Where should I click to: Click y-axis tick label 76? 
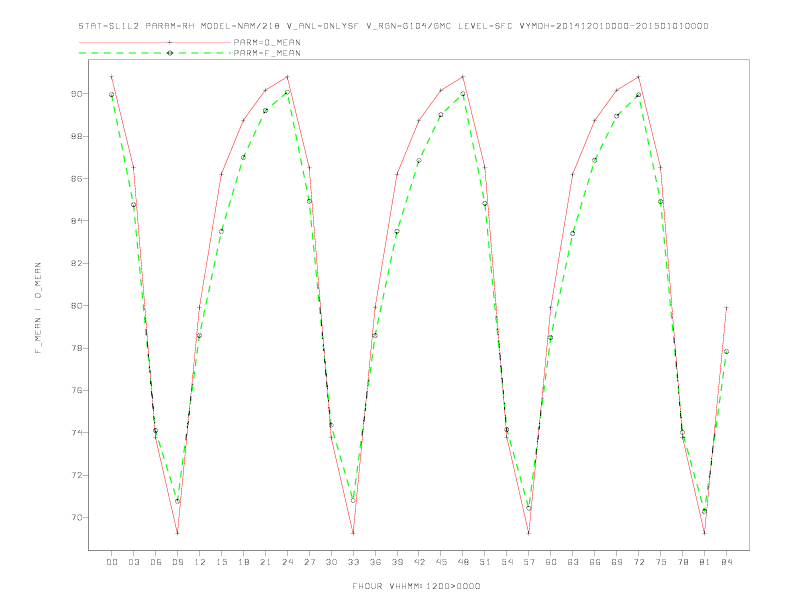[x=77, y=390]
